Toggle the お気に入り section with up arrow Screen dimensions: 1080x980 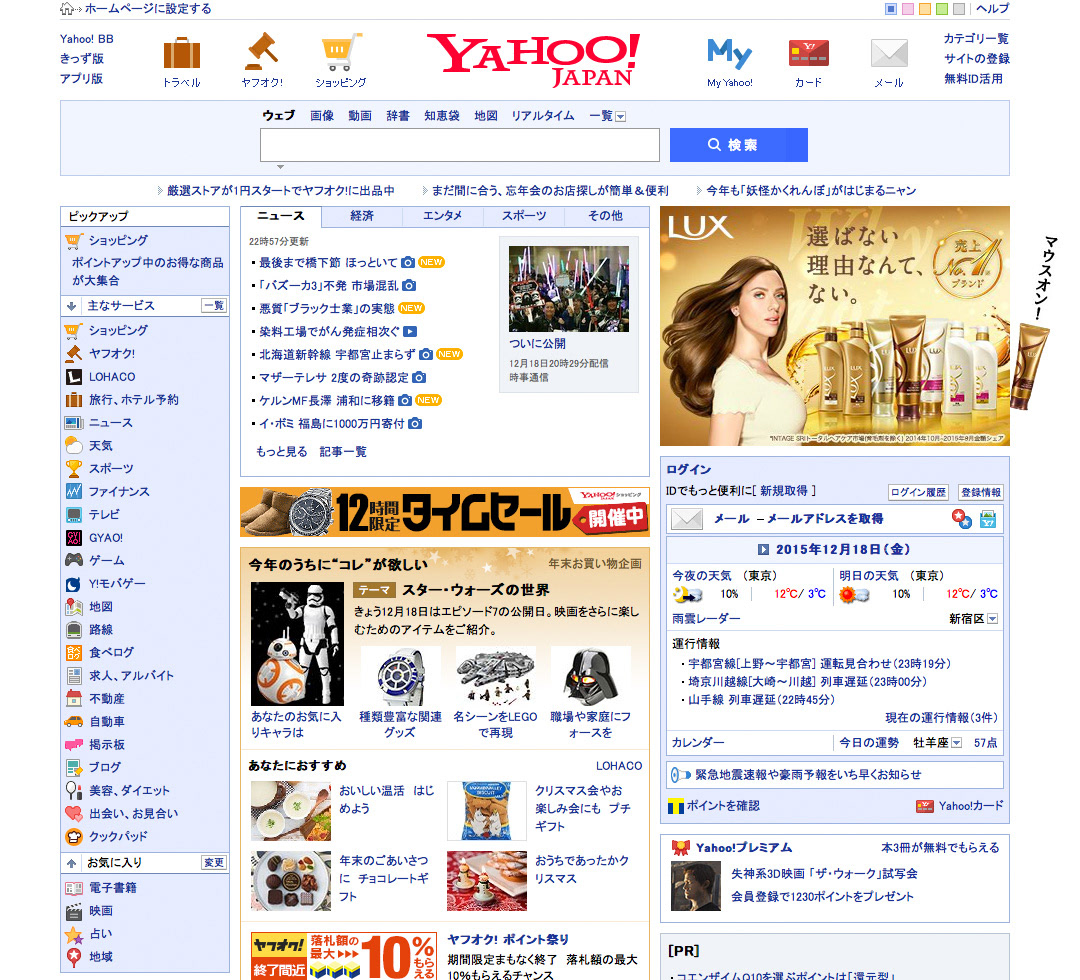click(72, 863)
